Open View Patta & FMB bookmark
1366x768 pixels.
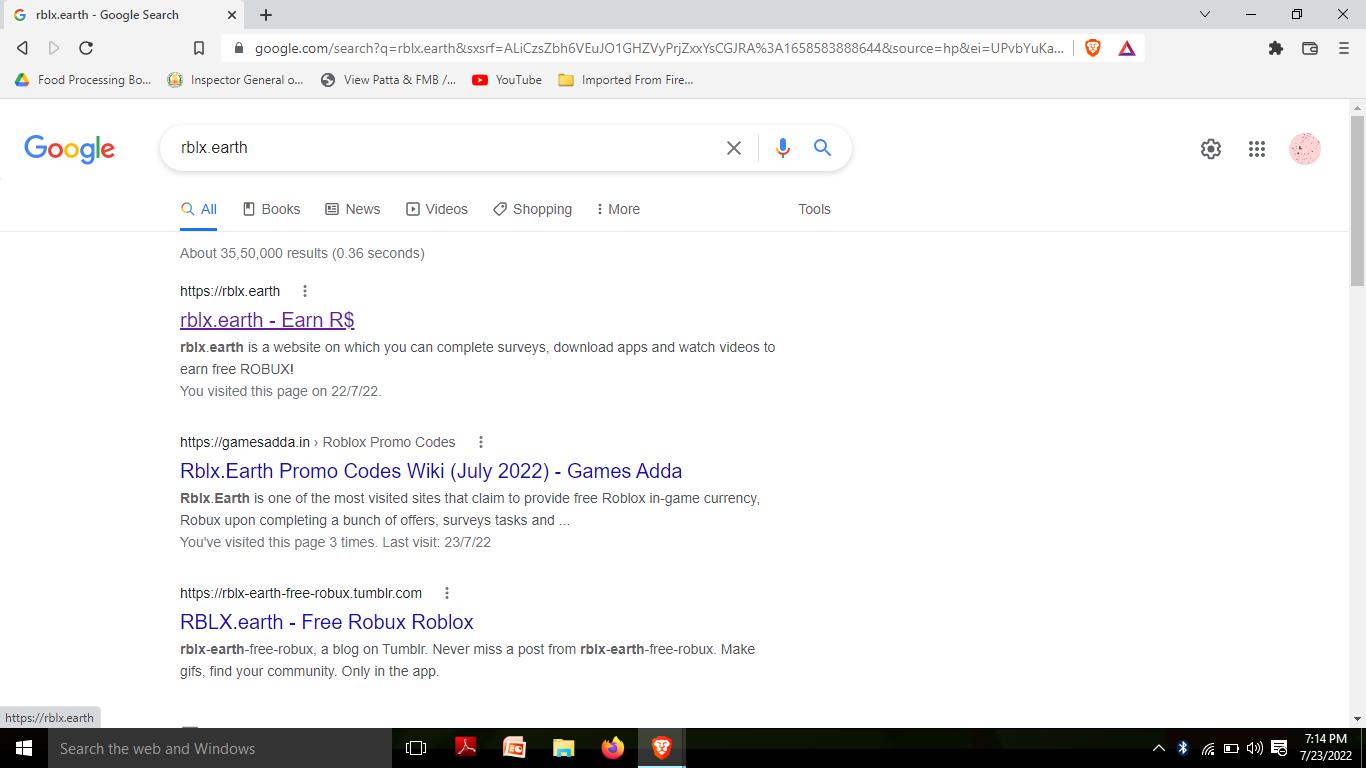click(388, 80)
